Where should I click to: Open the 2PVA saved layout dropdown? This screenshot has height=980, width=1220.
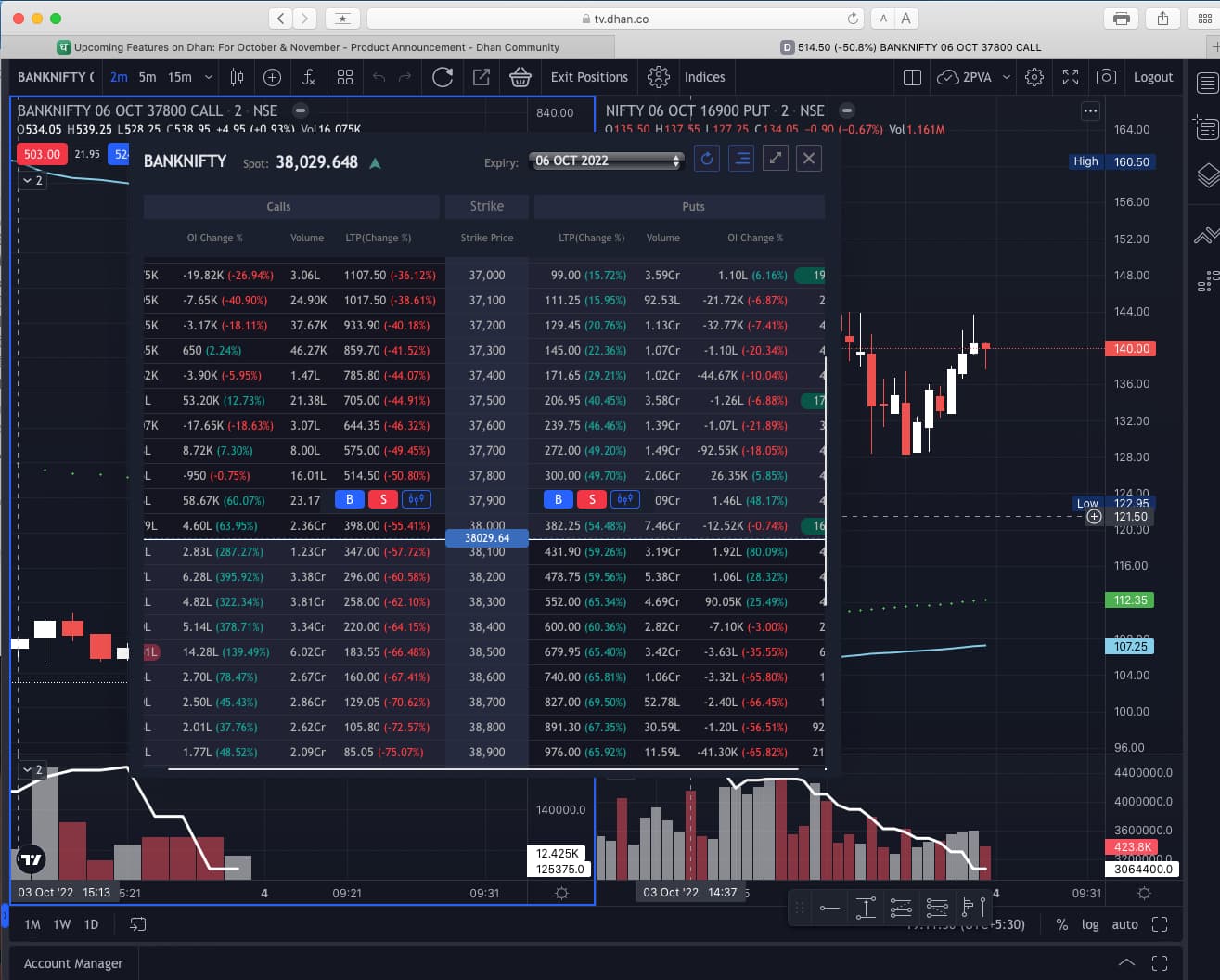pyautogui.click(x=1007, y=77)
